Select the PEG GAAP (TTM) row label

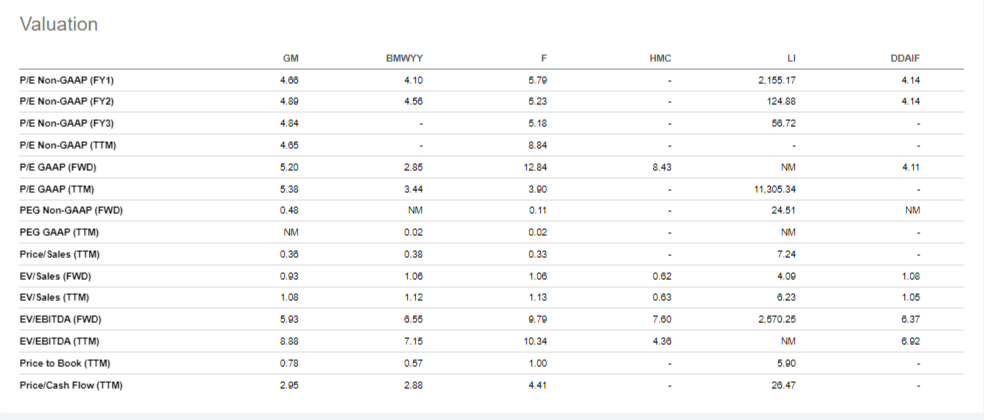pyautogui.click(x=59, y=232)
